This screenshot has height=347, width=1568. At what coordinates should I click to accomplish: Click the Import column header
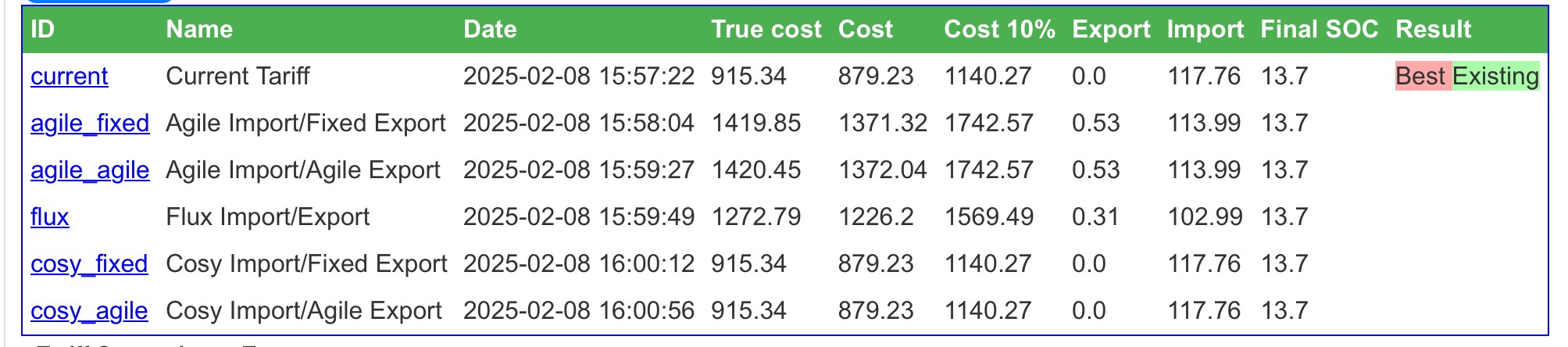[1205, 30]
